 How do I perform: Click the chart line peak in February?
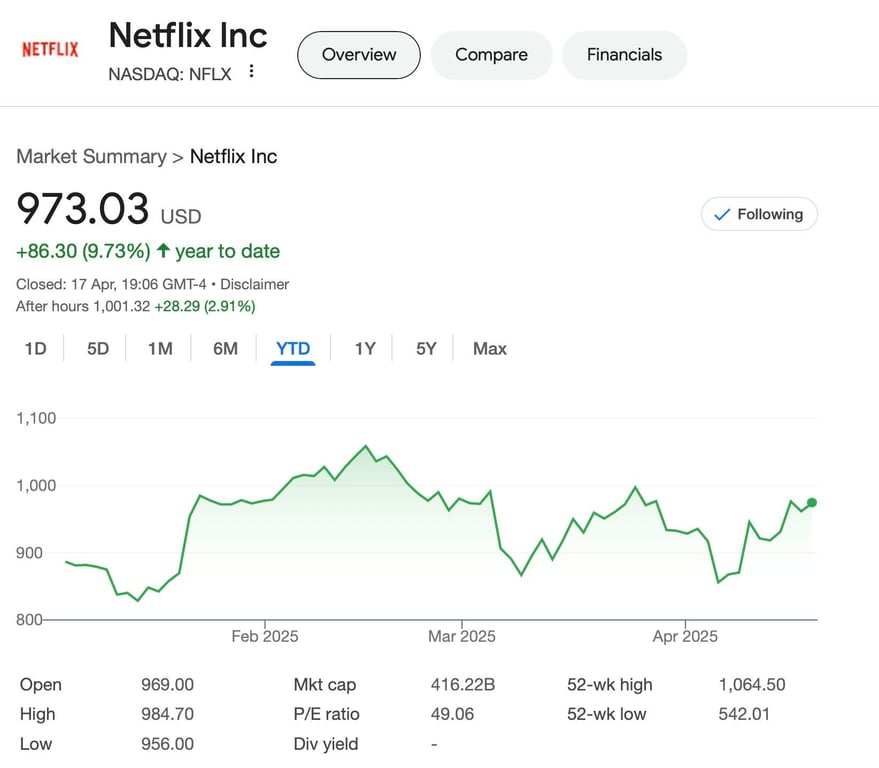coord(365,446)
